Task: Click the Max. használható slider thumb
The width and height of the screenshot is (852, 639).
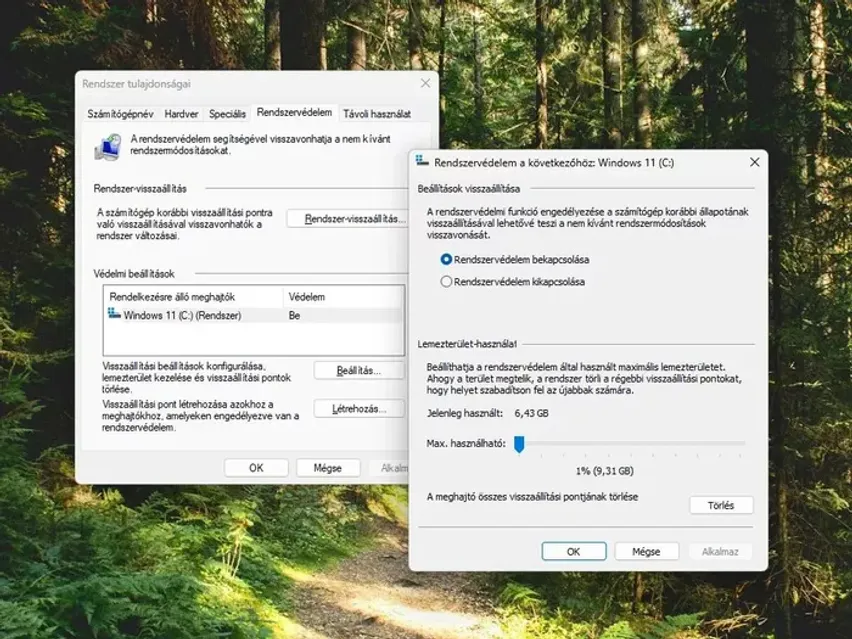Action: coord(519,444)
